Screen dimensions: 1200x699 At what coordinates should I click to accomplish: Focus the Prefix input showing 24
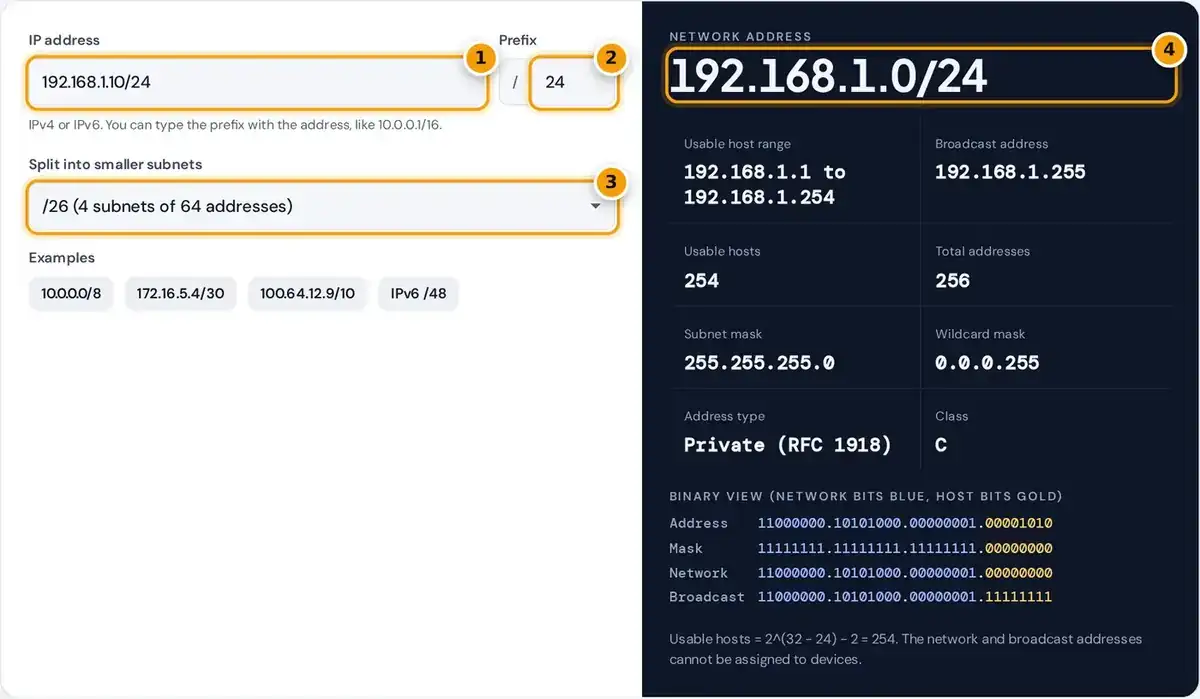(574, 82)
